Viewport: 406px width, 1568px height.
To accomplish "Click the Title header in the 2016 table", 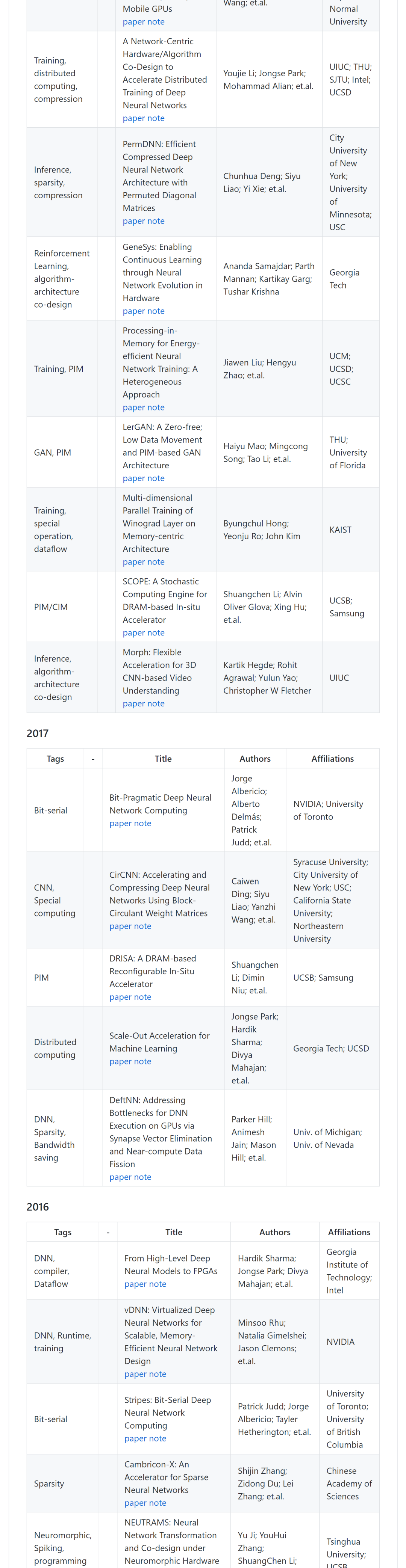I will pos(174,1232).
